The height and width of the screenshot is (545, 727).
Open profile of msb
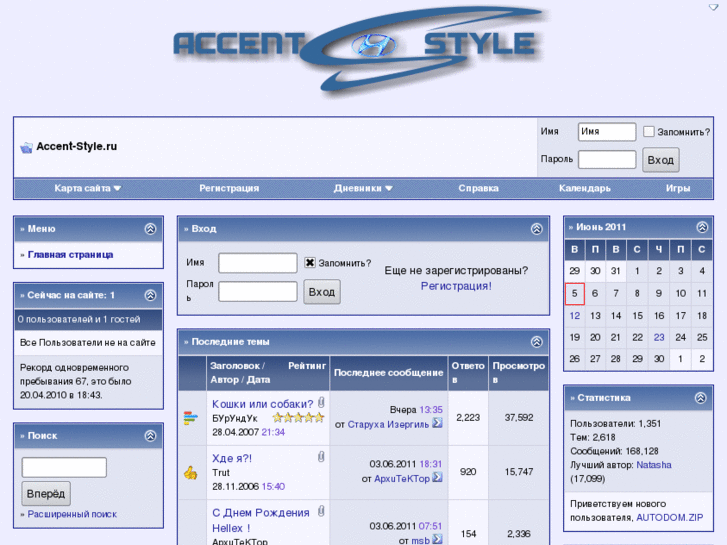[x=421, y=540]
